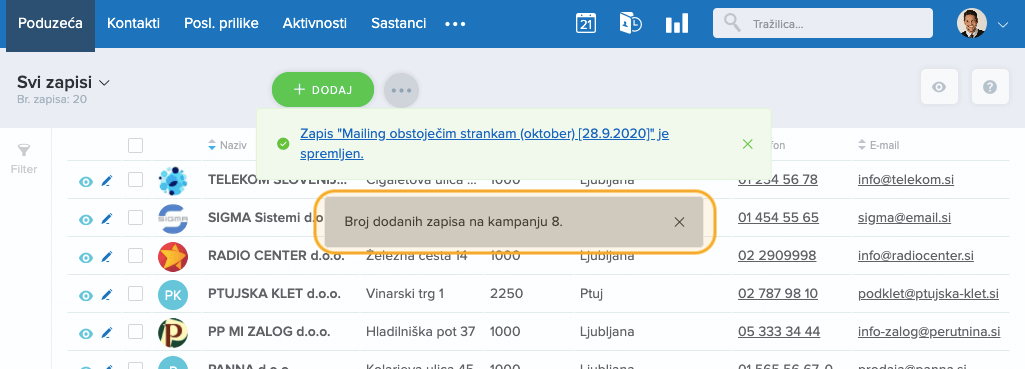This screenshot has width=1025, height=369.
Task: Open the grey three-dots actions button
Action: click(401, 90)
